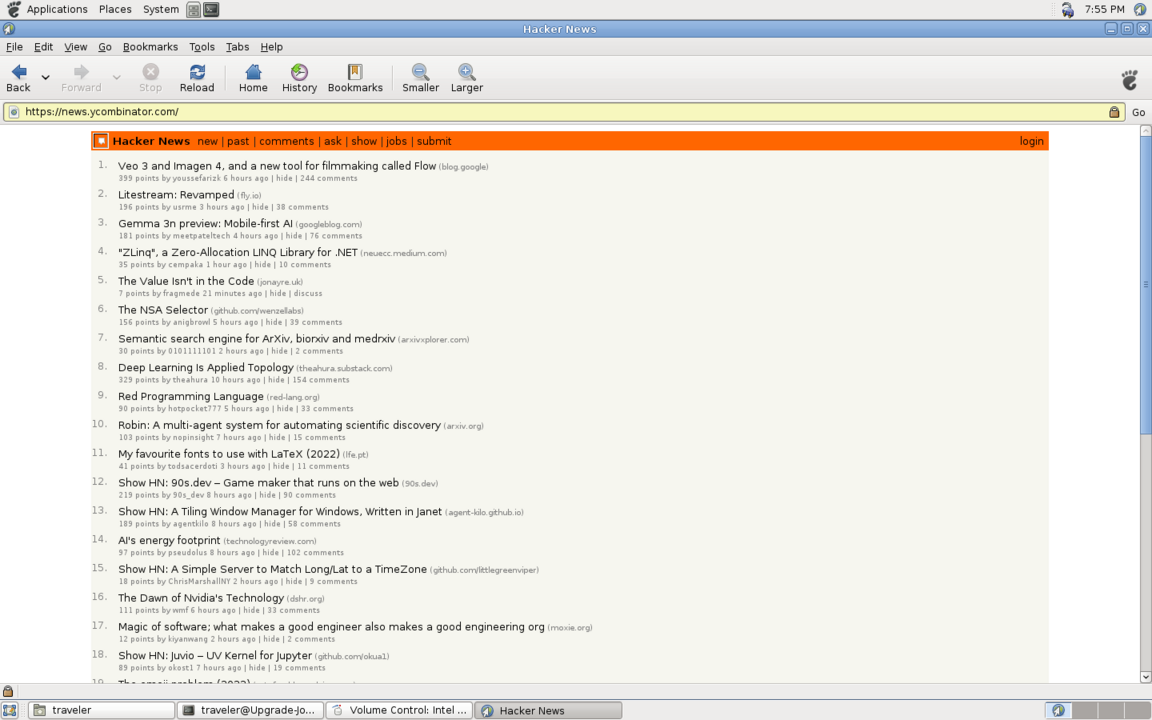Open the Edit menu
The width and height of the screenshot is (1152, 720).
[43, 46]
